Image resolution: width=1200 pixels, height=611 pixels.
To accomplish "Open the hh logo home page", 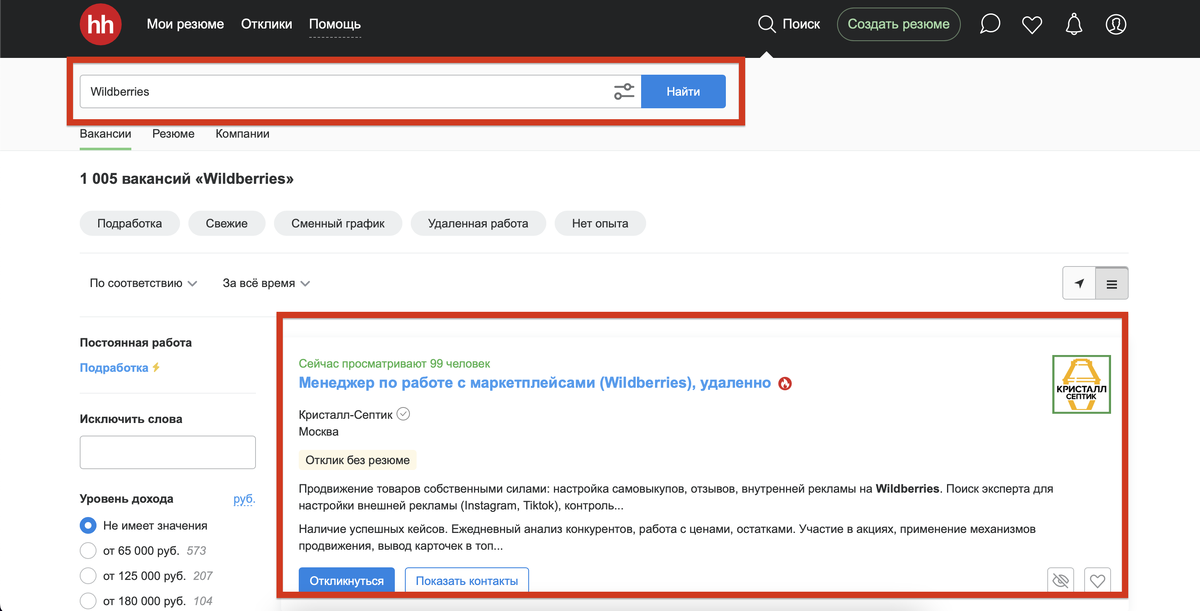I will [x=100, y=24].
